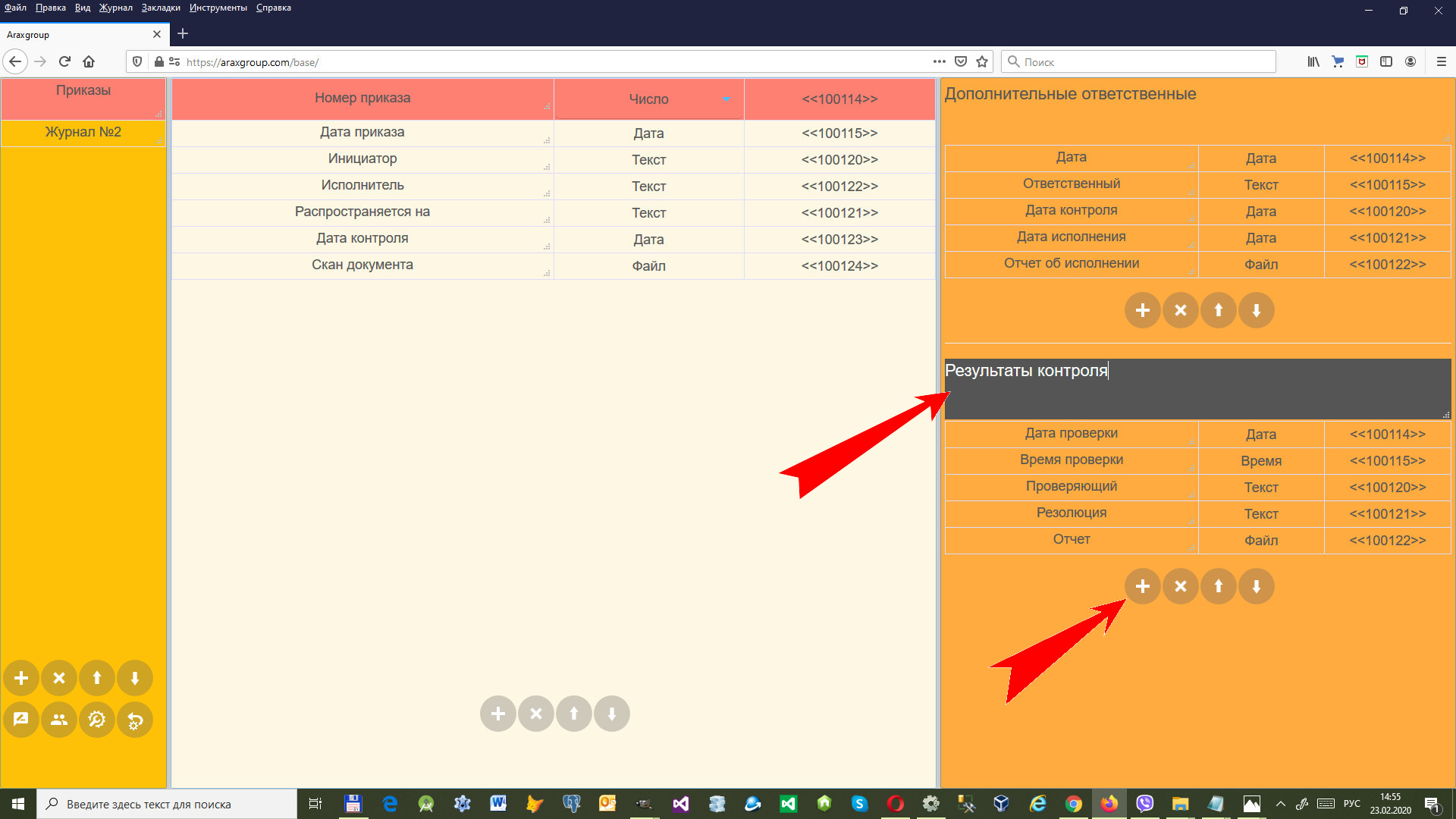This screenshot has height=819, width=1456.
Task: Click the edit comment icon in left sidebar
Action: pyautogui.click(x=21, y=720)
